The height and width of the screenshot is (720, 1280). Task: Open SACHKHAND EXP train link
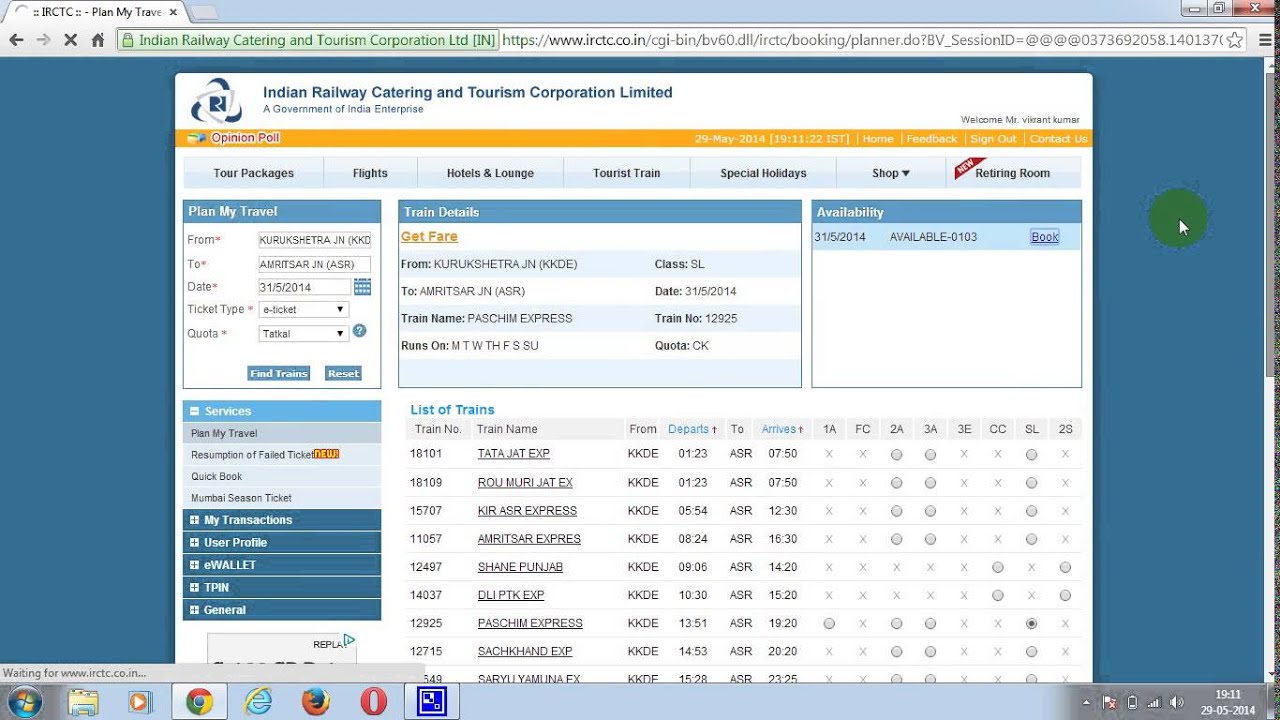525,651
